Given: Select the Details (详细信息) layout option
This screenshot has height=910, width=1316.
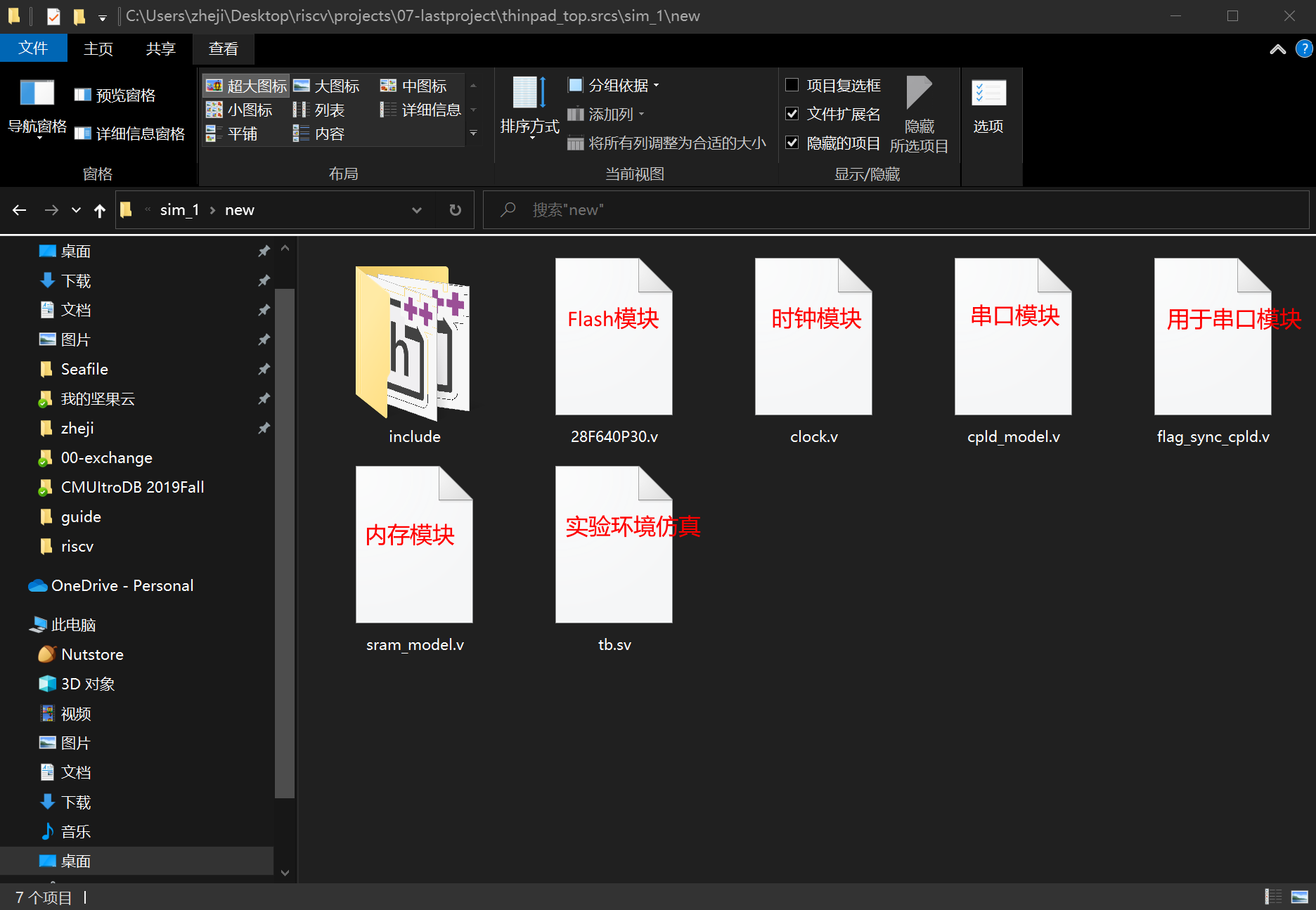Looking at the screenshot, I should point(422,110).
